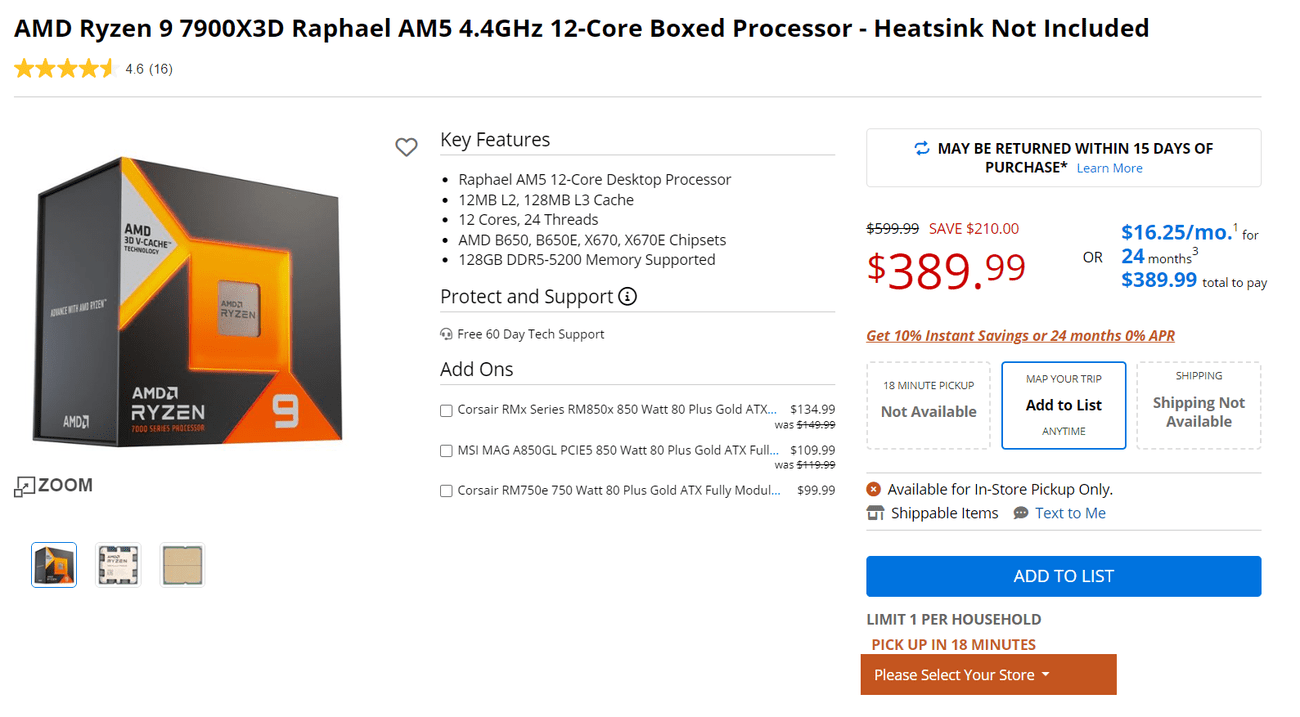1300x717 pixels.
Task: Click the star rating icons
Action: tap(65, 69)
